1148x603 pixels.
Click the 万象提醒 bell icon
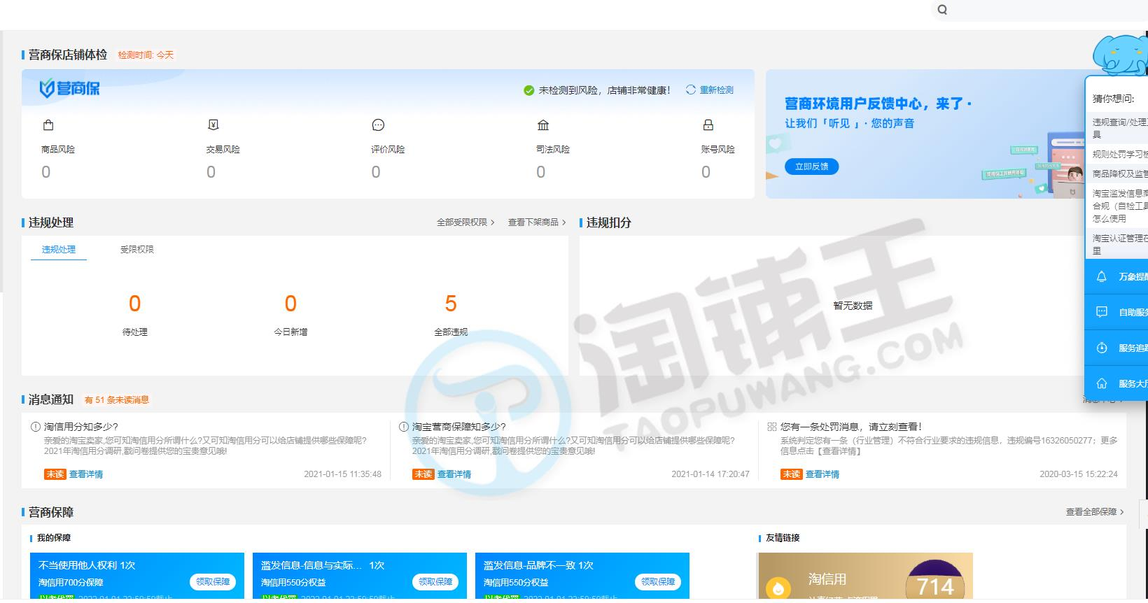[1101, 277]
